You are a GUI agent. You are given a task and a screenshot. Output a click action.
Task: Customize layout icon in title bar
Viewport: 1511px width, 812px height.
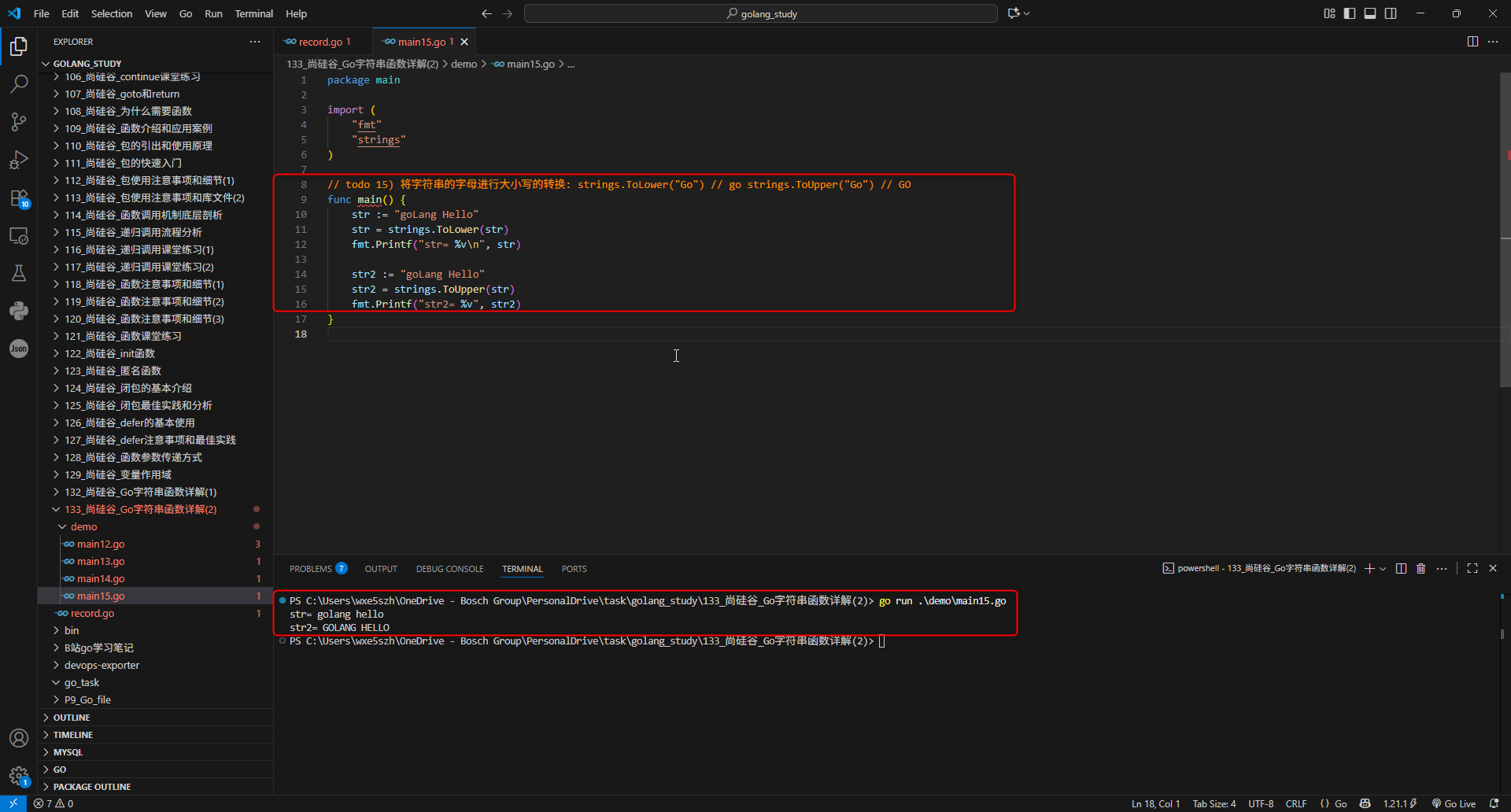coord(1329,13)
